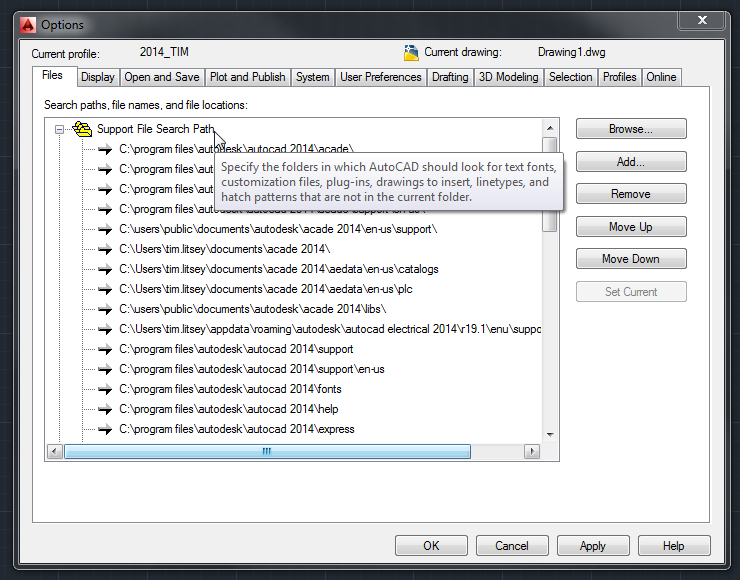Click arrow icon beside acade 2014\en-us\support path
The width and height of the screenshot is (740, 580).
105,229
